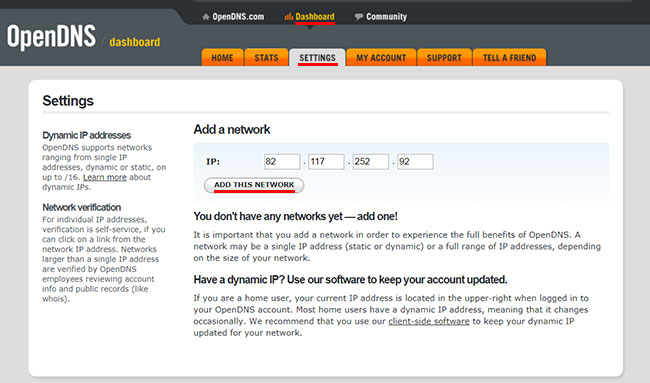The image size is (650, 383).
Task: Click the first IP octet field containing 82
Action: coord(282,162)
